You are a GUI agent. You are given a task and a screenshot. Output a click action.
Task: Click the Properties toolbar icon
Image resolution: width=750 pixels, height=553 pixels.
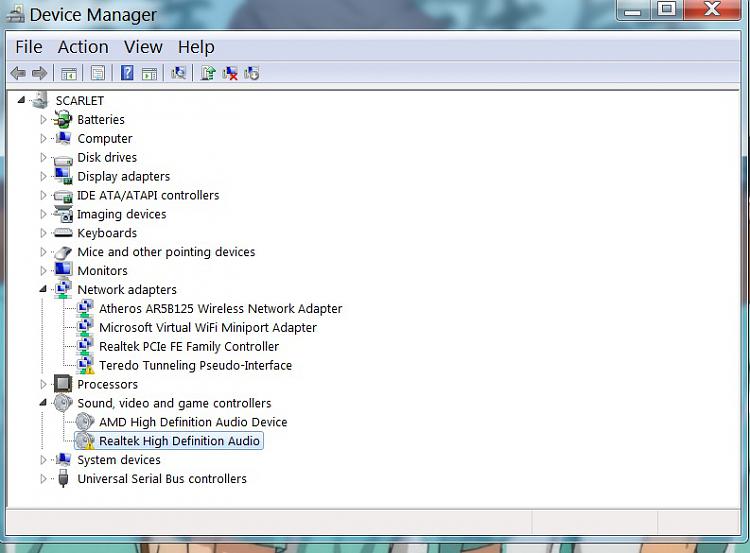[x=98, y=73]
